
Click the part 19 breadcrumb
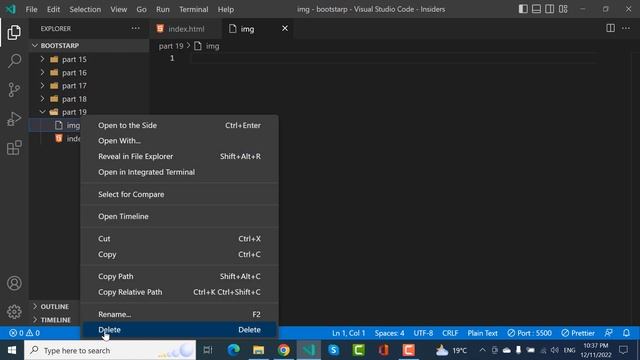(x=171, y=46)
